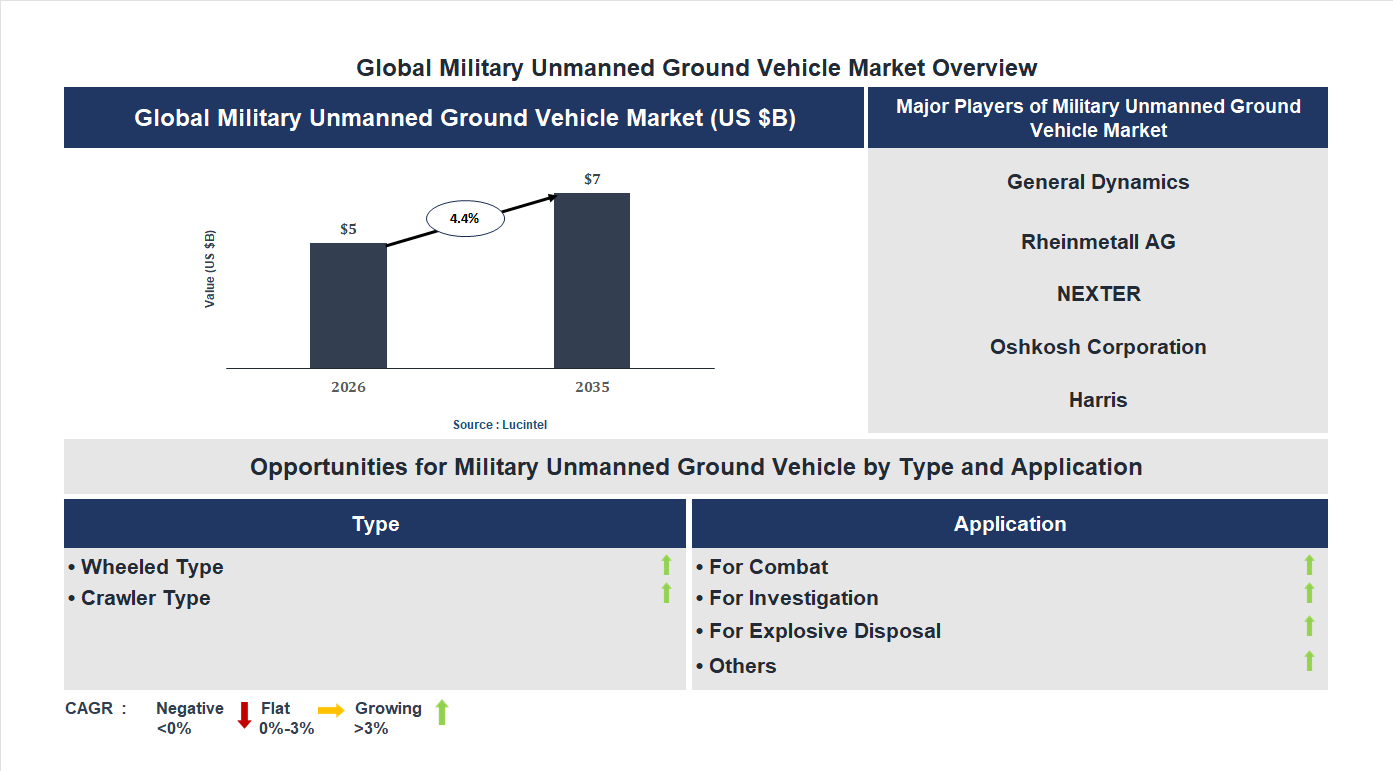Click the 2035 market value bar
Viewport: 1393px width, 771px height.
tap(591, 280)
